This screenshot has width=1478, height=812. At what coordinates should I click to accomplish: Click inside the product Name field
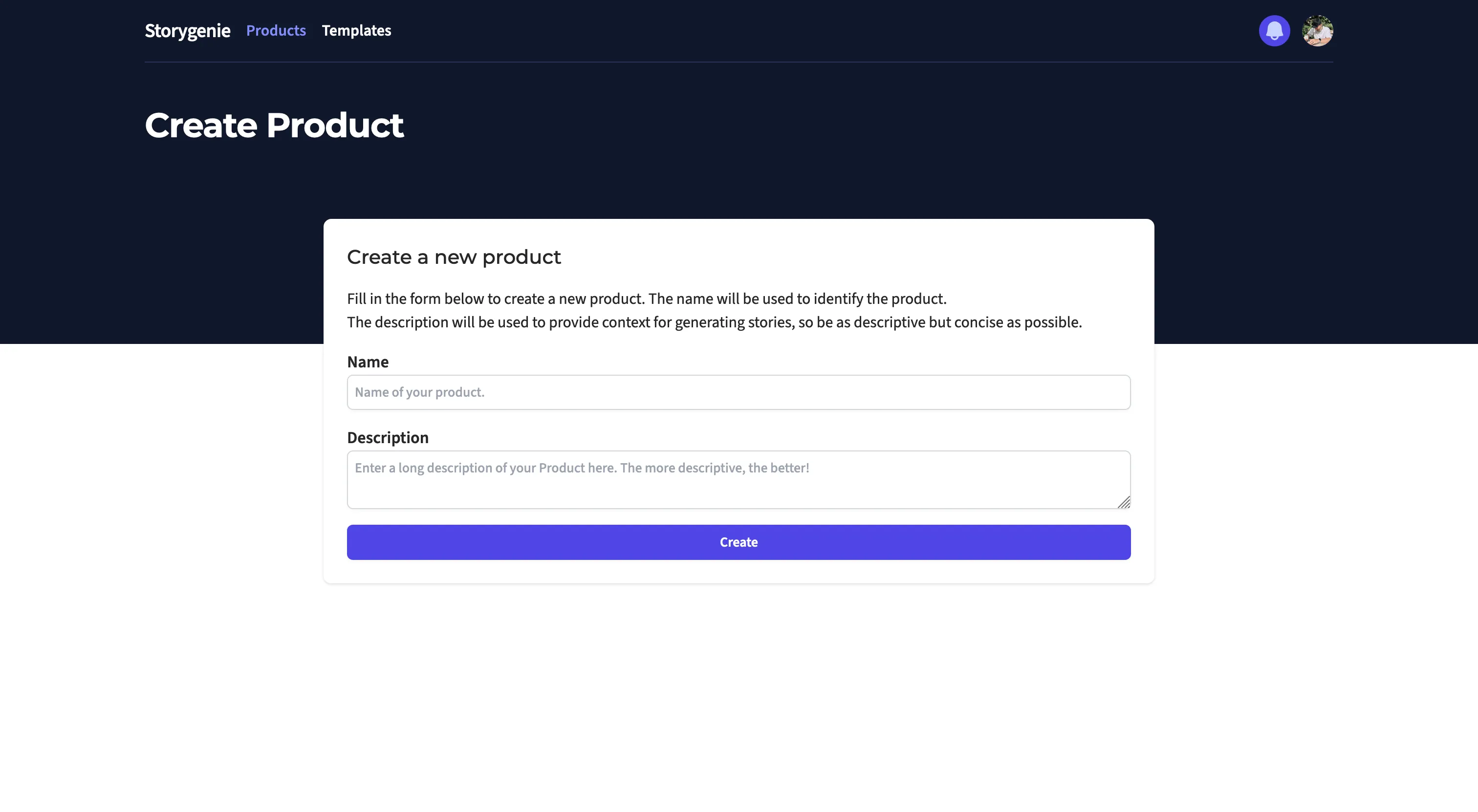739,392
